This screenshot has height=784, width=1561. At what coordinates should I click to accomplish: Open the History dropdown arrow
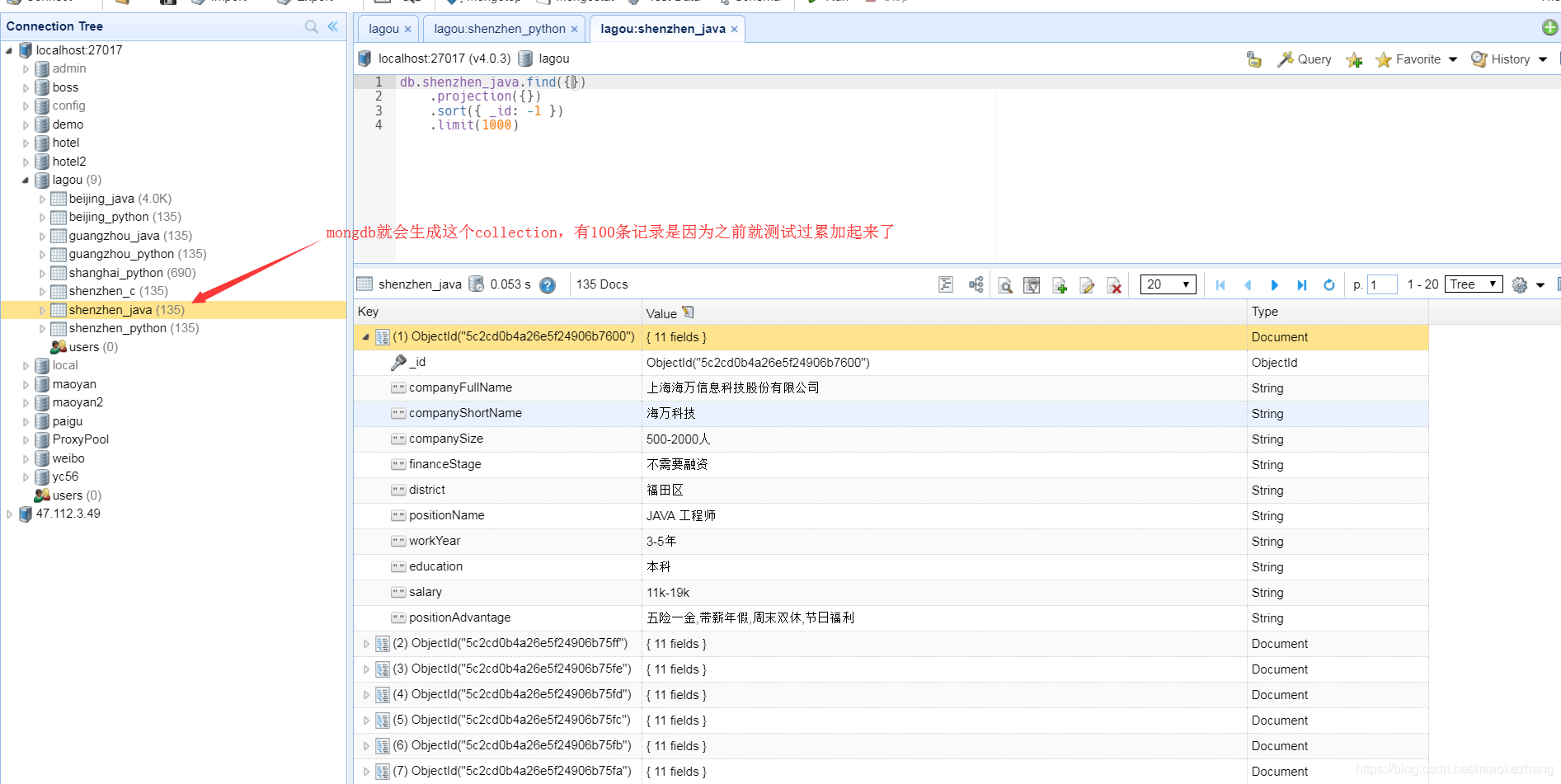[1542, 59]
